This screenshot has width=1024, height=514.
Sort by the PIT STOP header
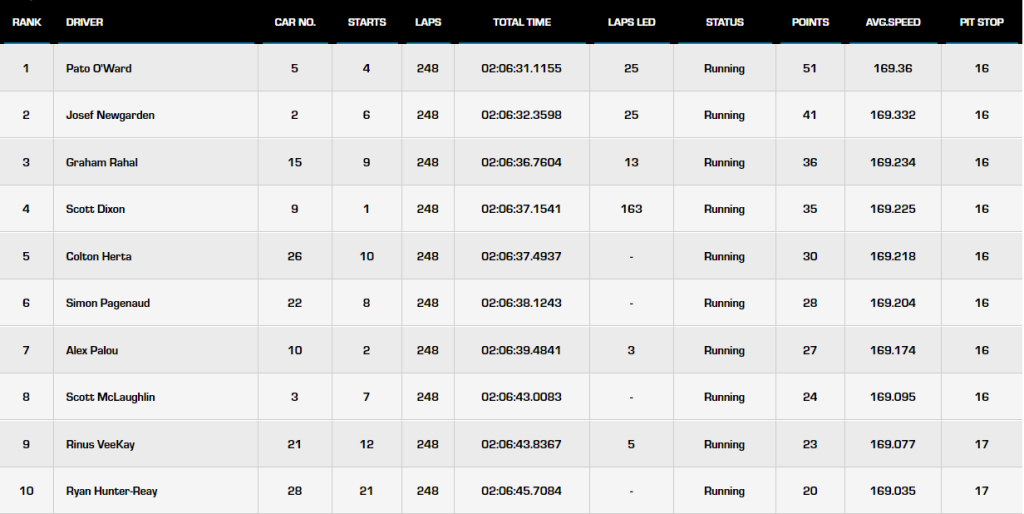pos(982,22)
